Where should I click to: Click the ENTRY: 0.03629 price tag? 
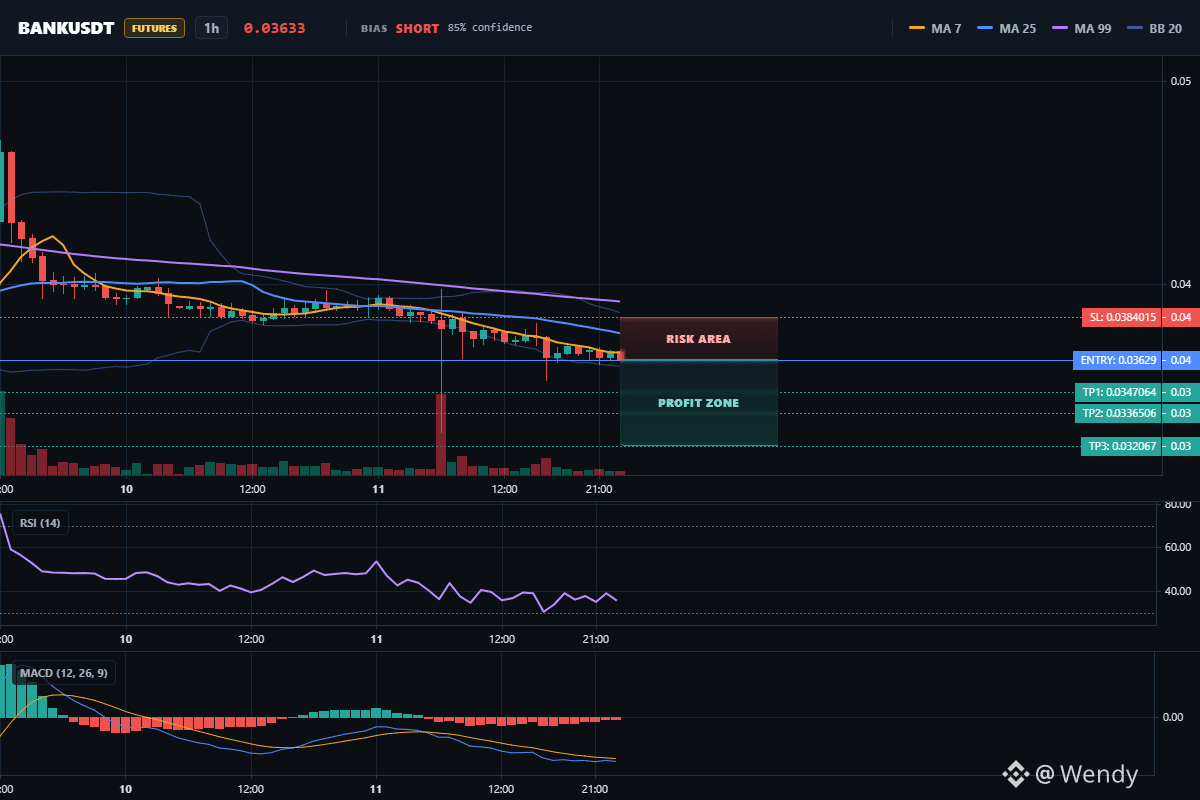1117,360
